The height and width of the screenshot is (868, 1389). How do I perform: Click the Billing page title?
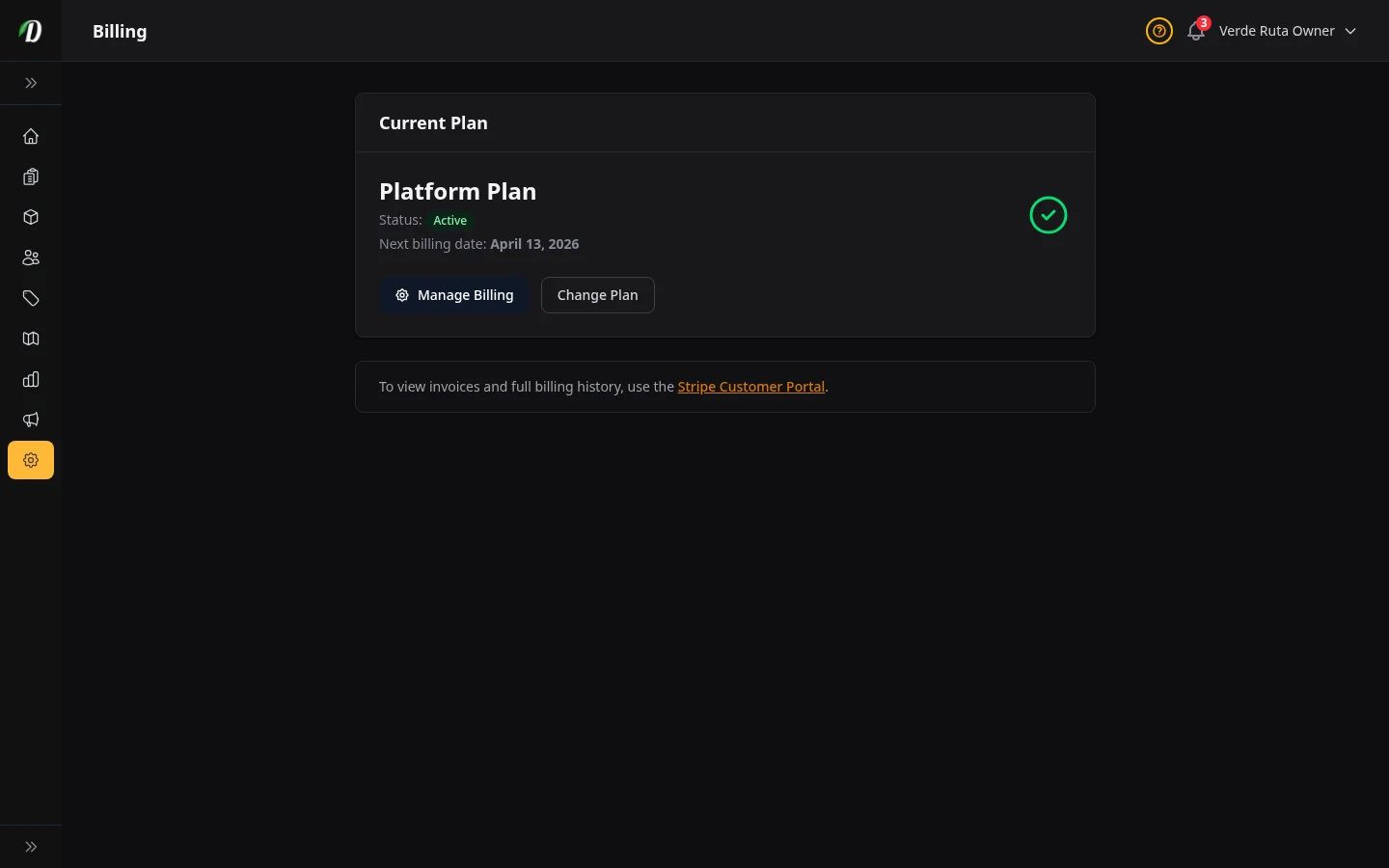click(120, 31)
